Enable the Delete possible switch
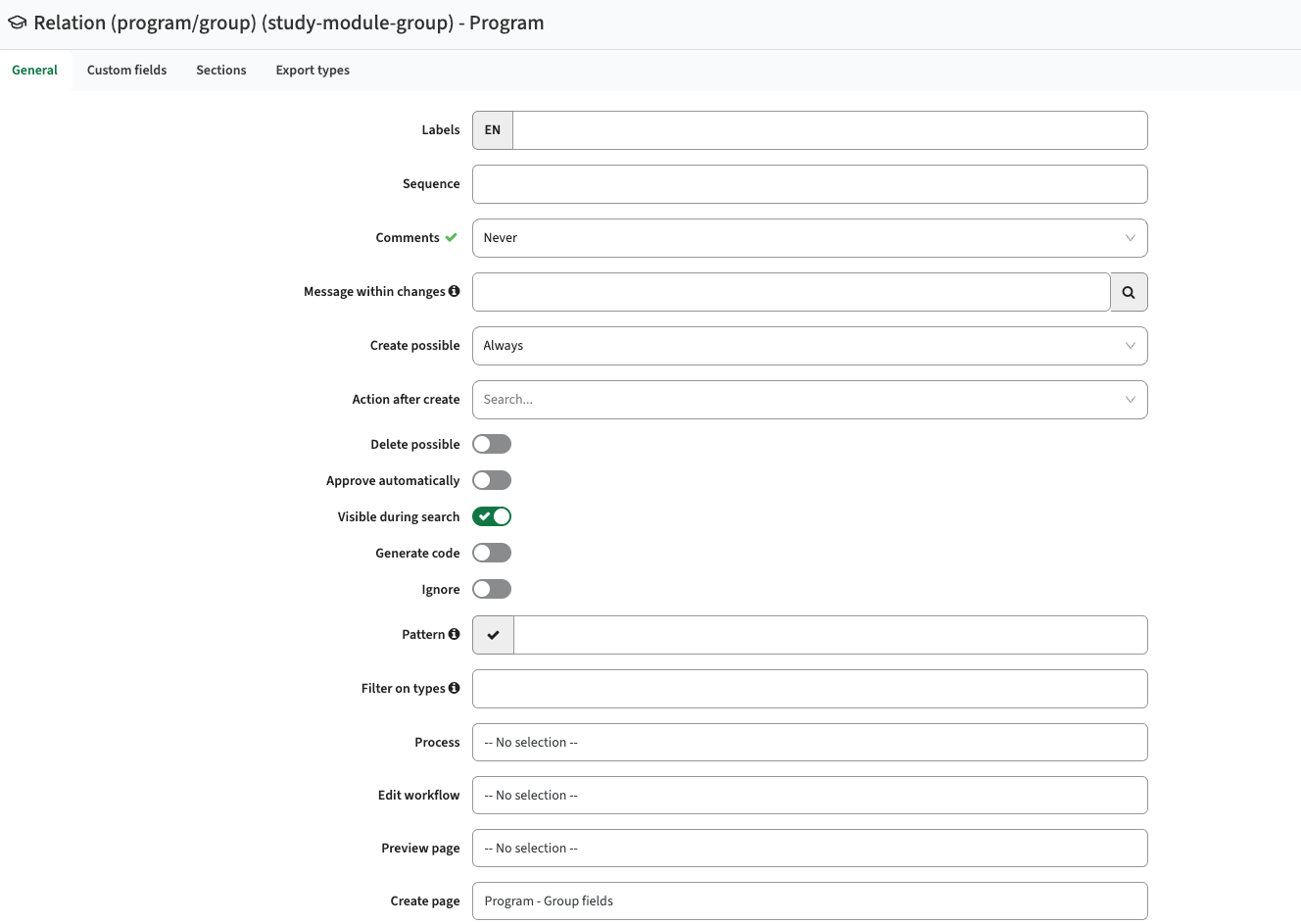Image resolution: width=1301 pixels, height=924 pixels. pos(492,444)
